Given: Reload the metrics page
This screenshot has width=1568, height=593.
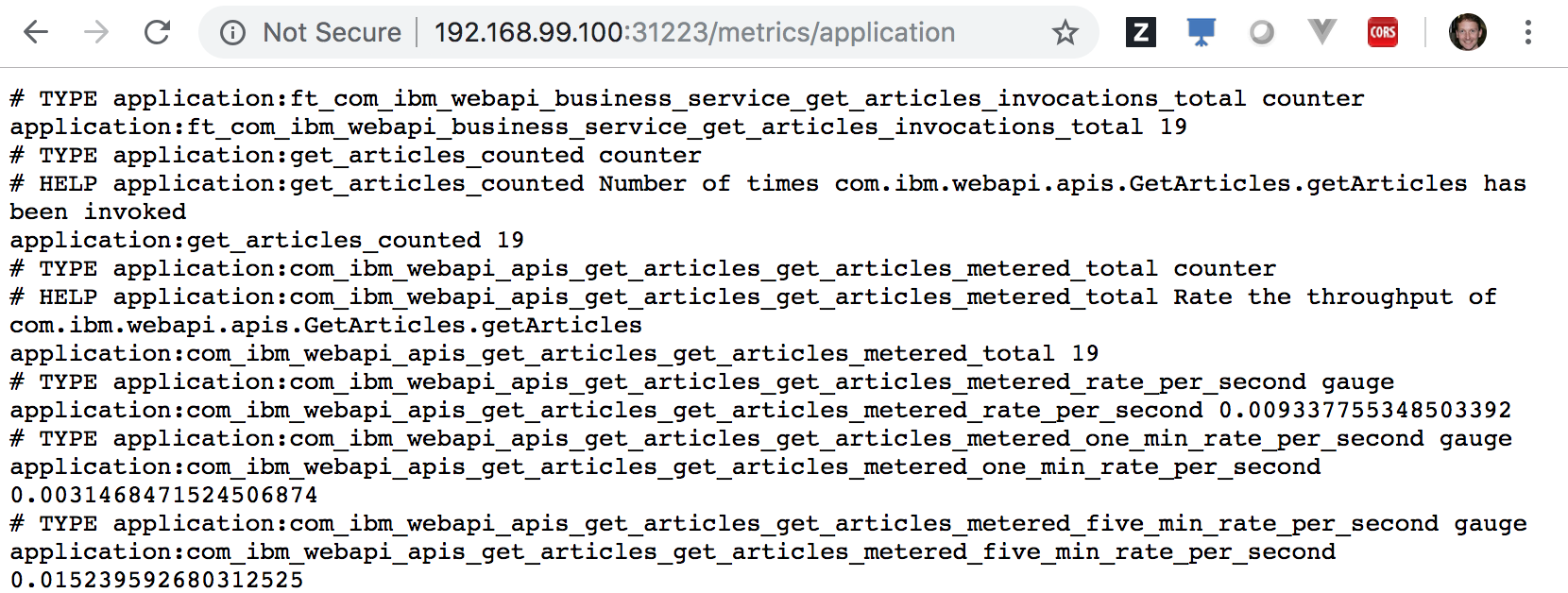Looking at the screenshot, I should tap(157, 32).
